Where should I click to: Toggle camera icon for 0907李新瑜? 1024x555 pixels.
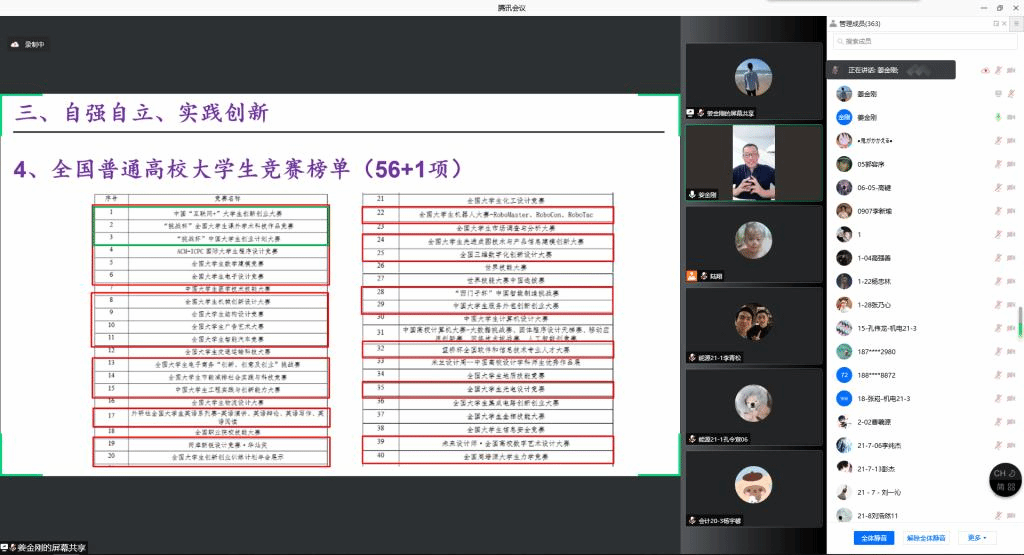1009,211
